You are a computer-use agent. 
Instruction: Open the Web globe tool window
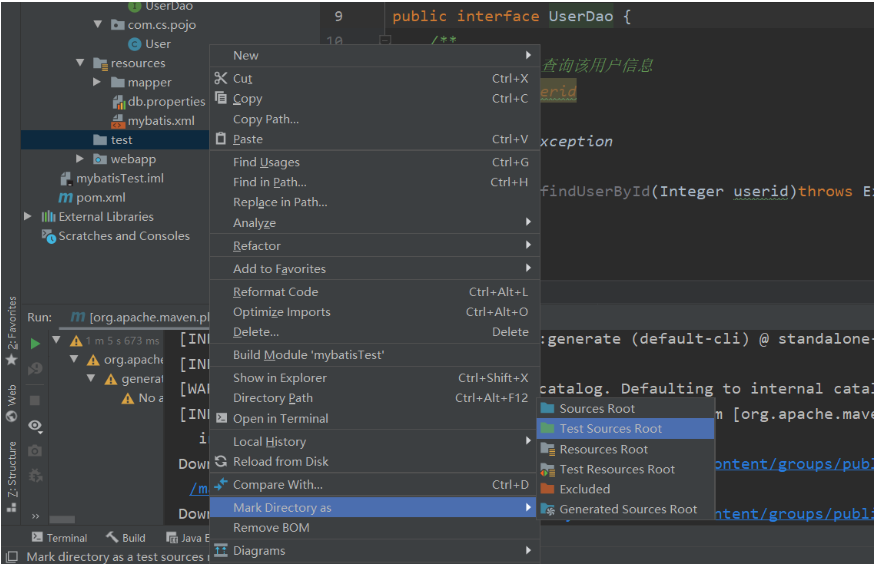[x=12, y=403]
